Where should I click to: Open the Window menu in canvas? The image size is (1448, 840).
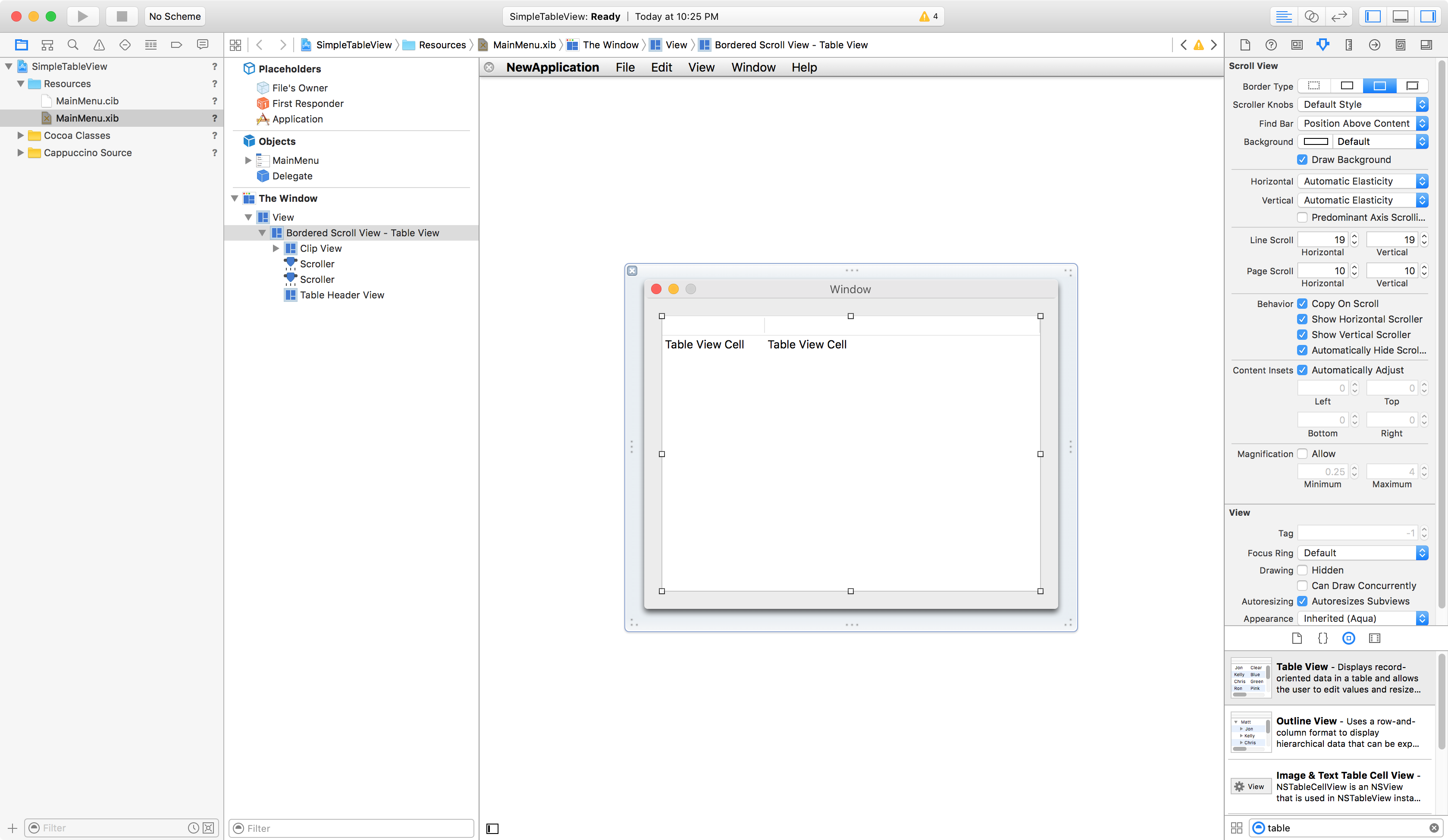753,67
